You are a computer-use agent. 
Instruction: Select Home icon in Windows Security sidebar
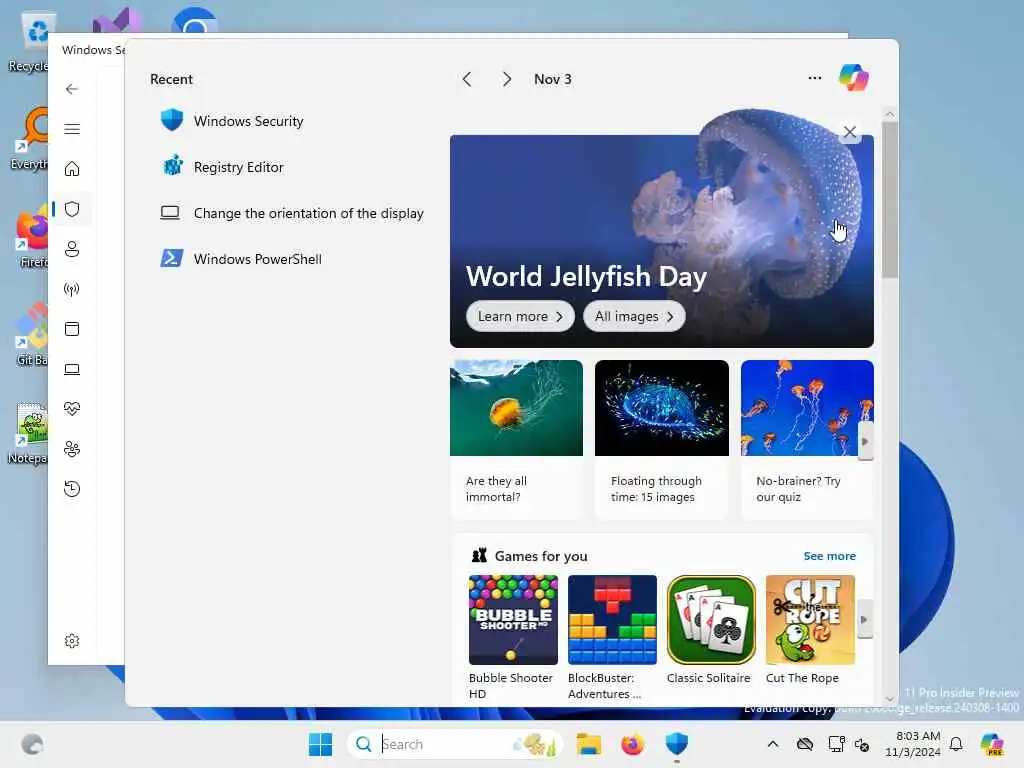tap(72, 168)
